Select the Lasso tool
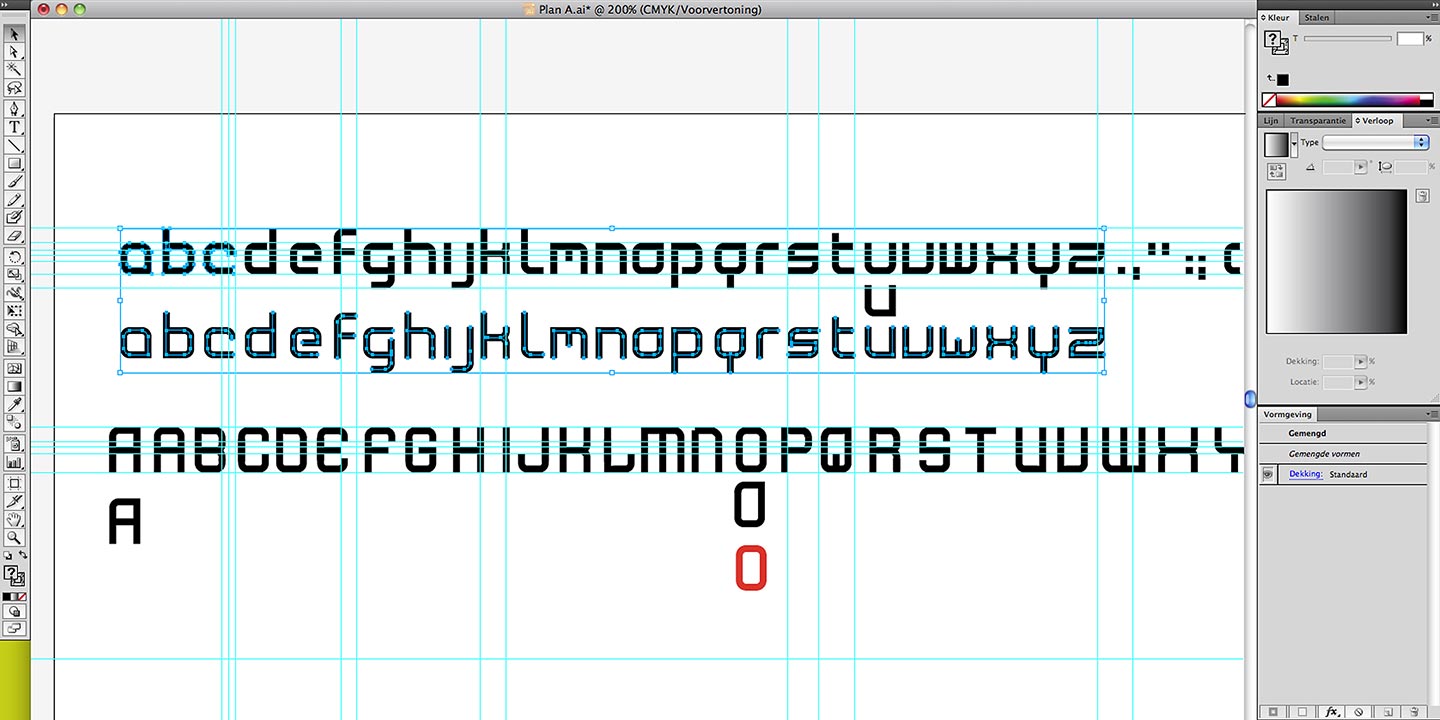The height and width of the screenshot is (720, 1440). [x=15, y=86]
